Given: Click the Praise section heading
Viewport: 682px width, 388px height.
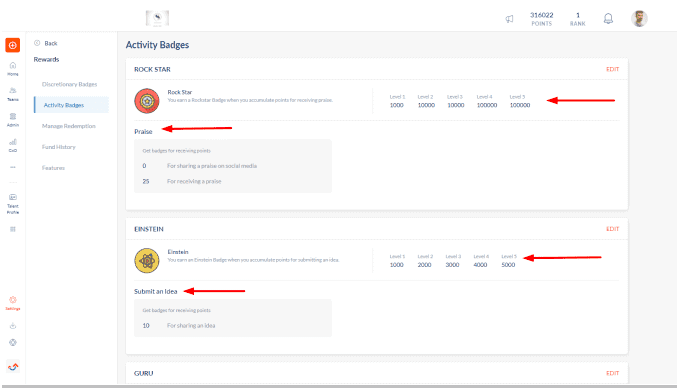Looking at the screenshot, I should point(143,131).
